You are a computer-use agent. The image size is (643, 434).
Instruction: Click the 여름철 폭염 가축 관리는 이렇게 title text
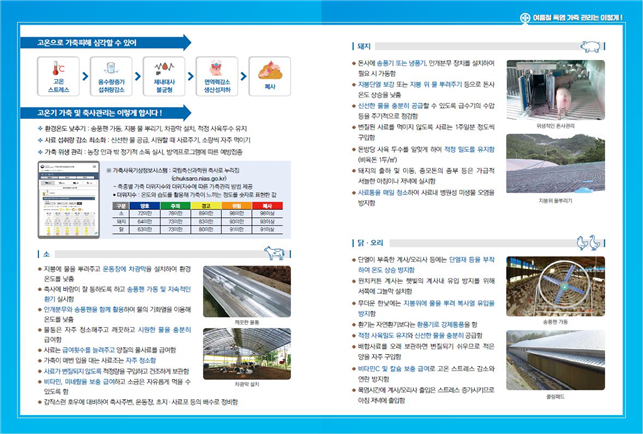pos(578,18)
